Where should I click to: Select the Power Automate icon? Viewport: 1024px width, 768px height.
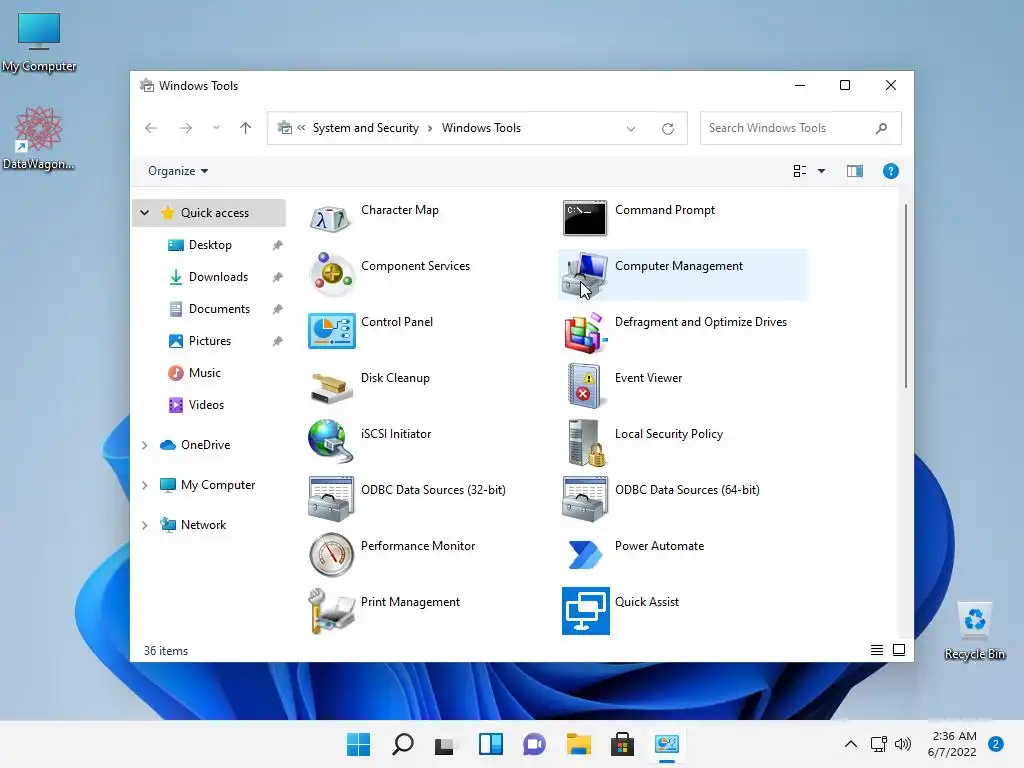[584, 554]
